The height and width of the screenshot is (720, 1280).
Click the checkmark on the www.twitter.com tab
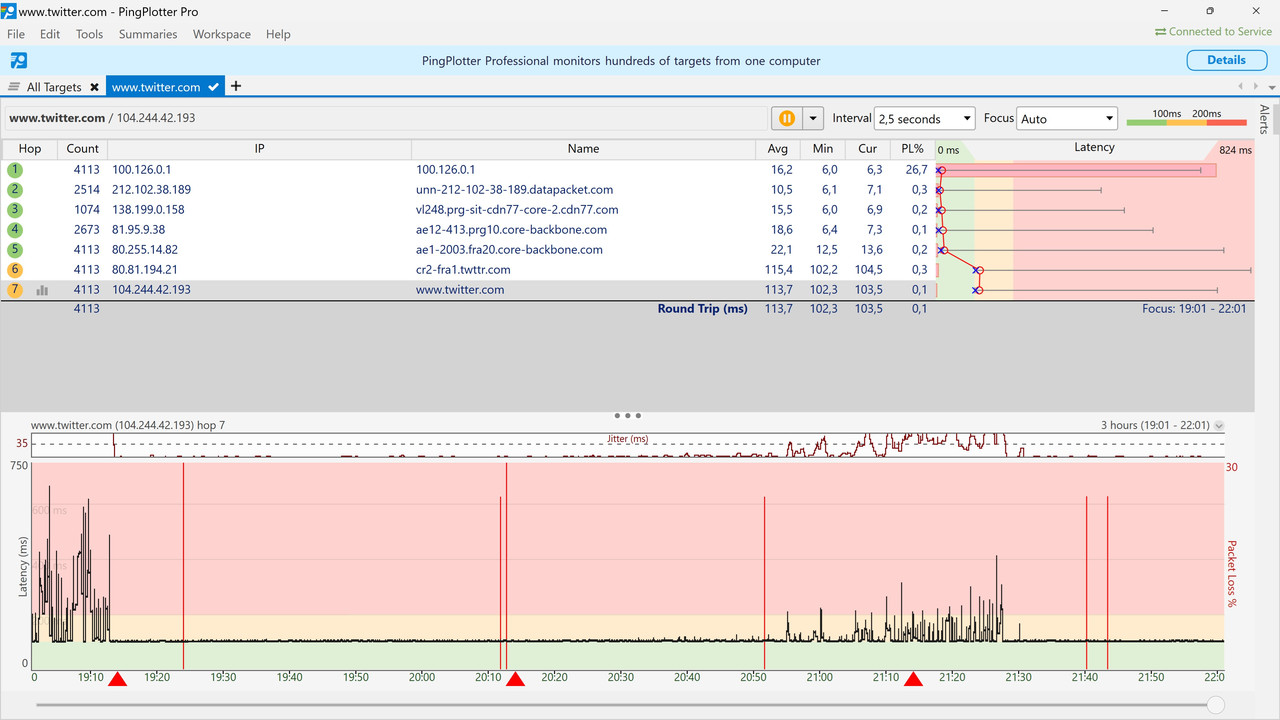coord(214,87)
